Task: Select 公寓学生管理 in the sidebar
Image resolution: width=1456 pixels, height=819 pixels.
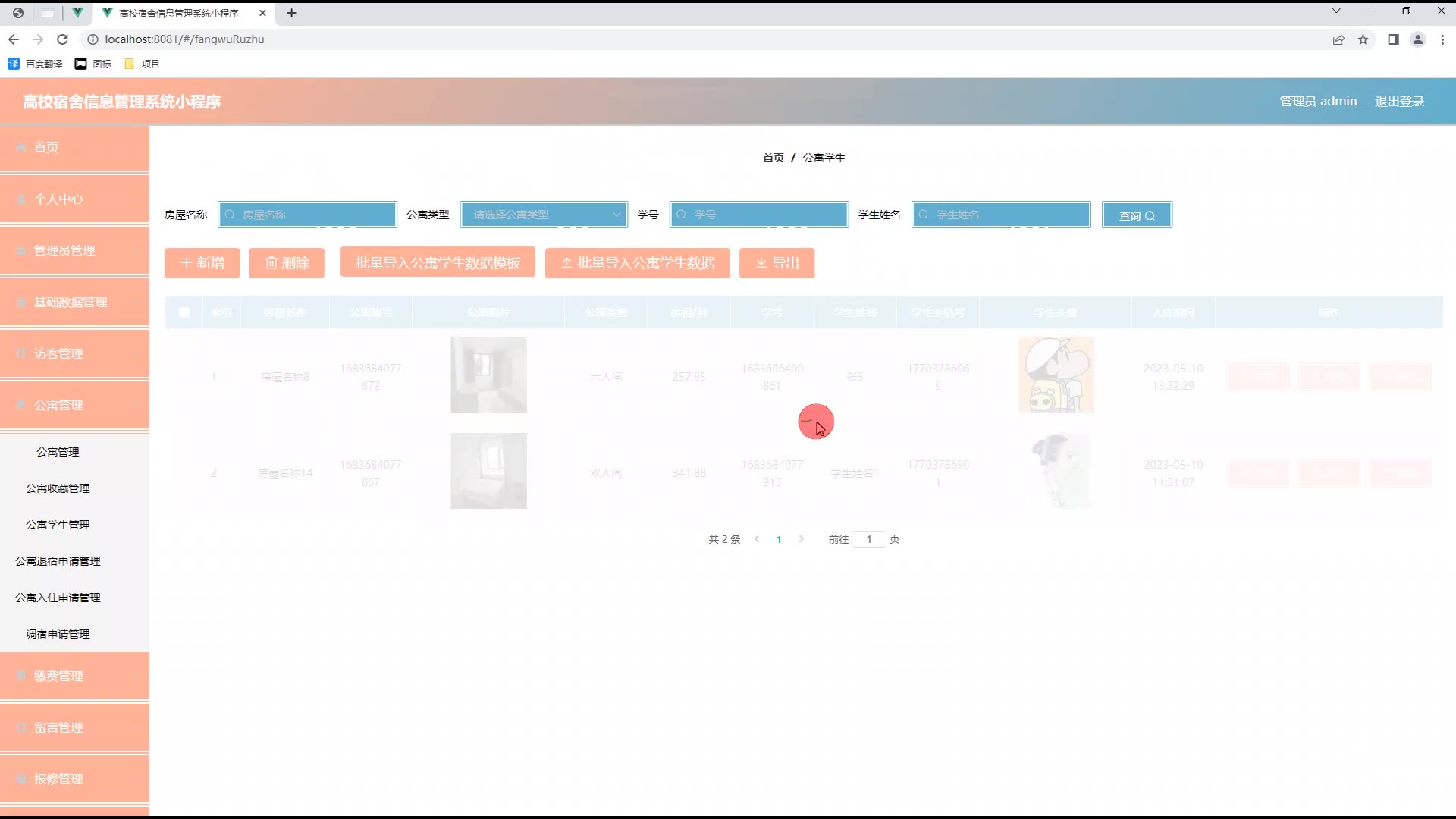Action: [x=58, y=525]
